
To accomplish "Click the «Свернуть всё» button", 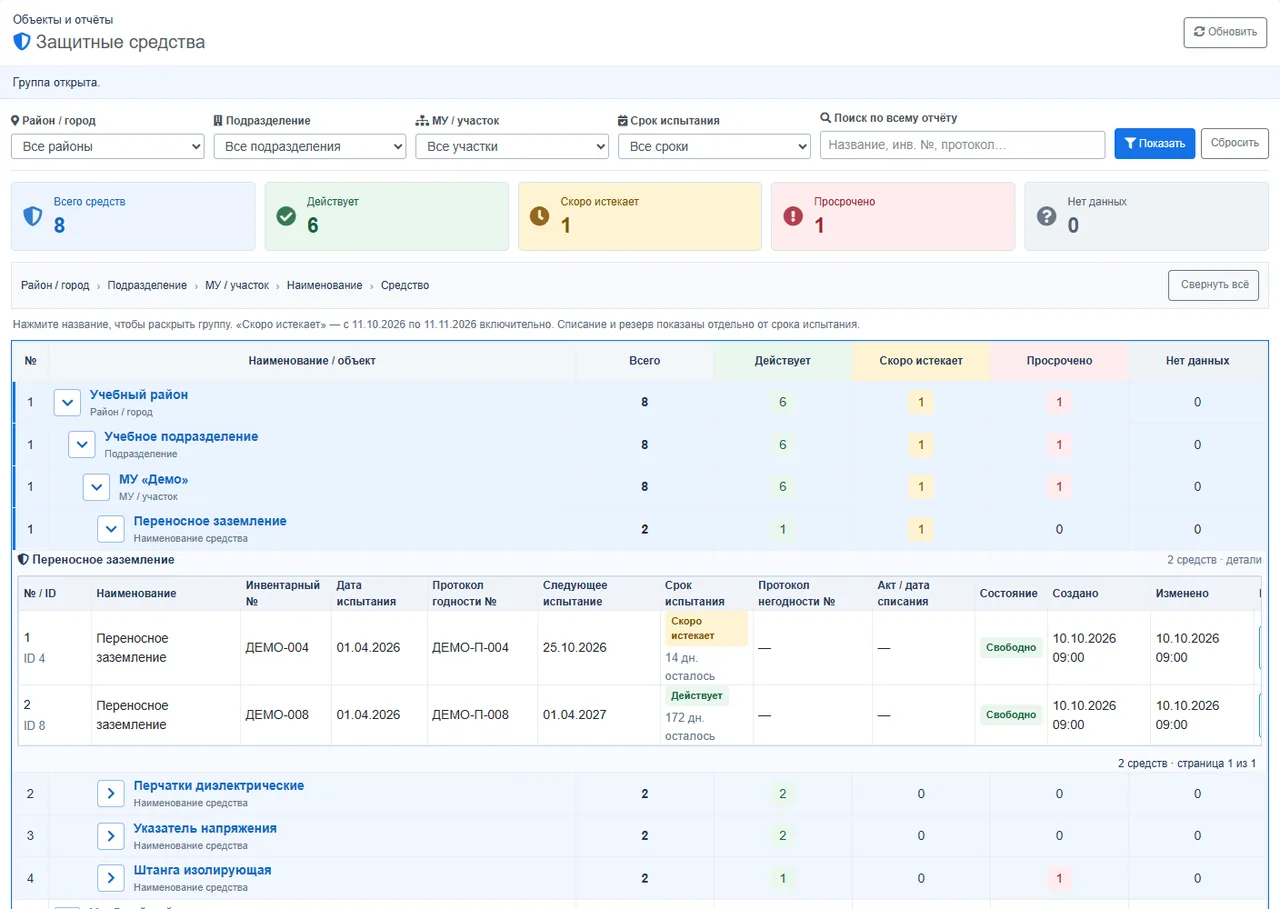I will coord(1214,285).
